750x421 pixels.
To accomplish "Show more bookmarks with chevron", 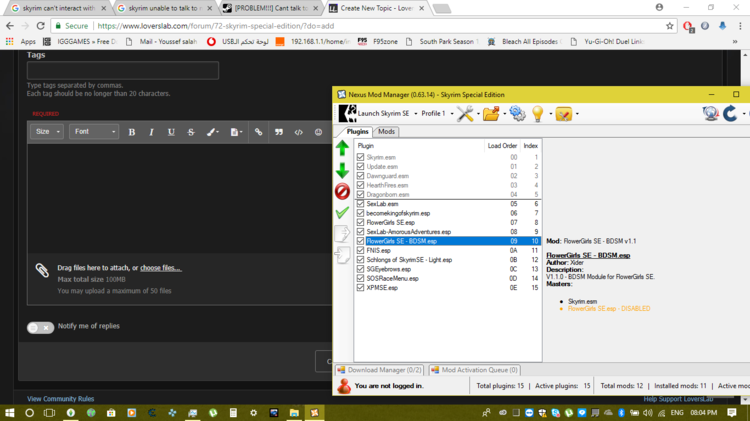I will tap(735, 42).
